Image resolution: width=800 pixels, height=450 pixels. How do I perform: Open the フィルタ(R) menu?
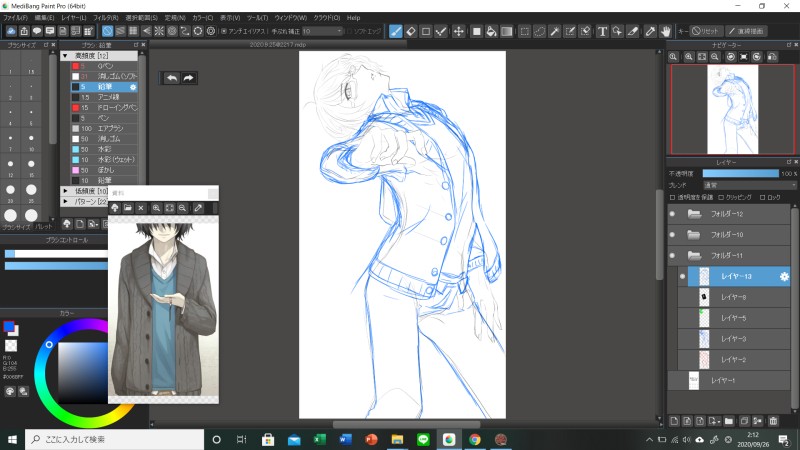point(104,18)
